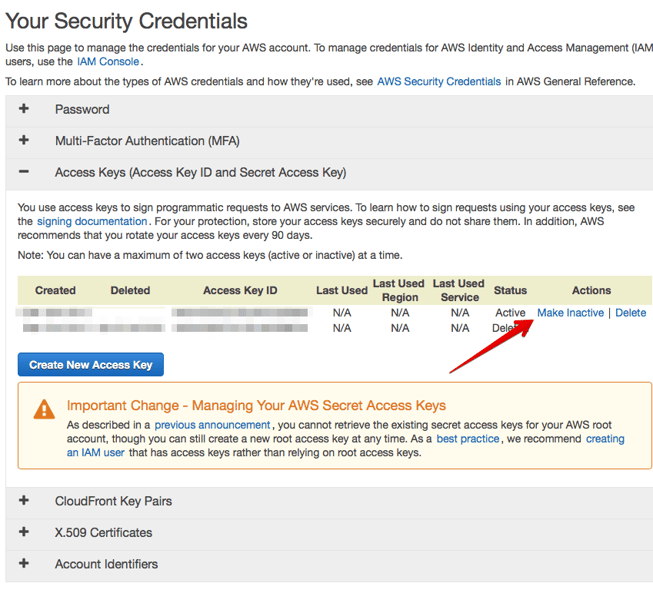Viewport: 653px width, 593px height.
Task: Follow the best practice link
Action: click(467, 439)
